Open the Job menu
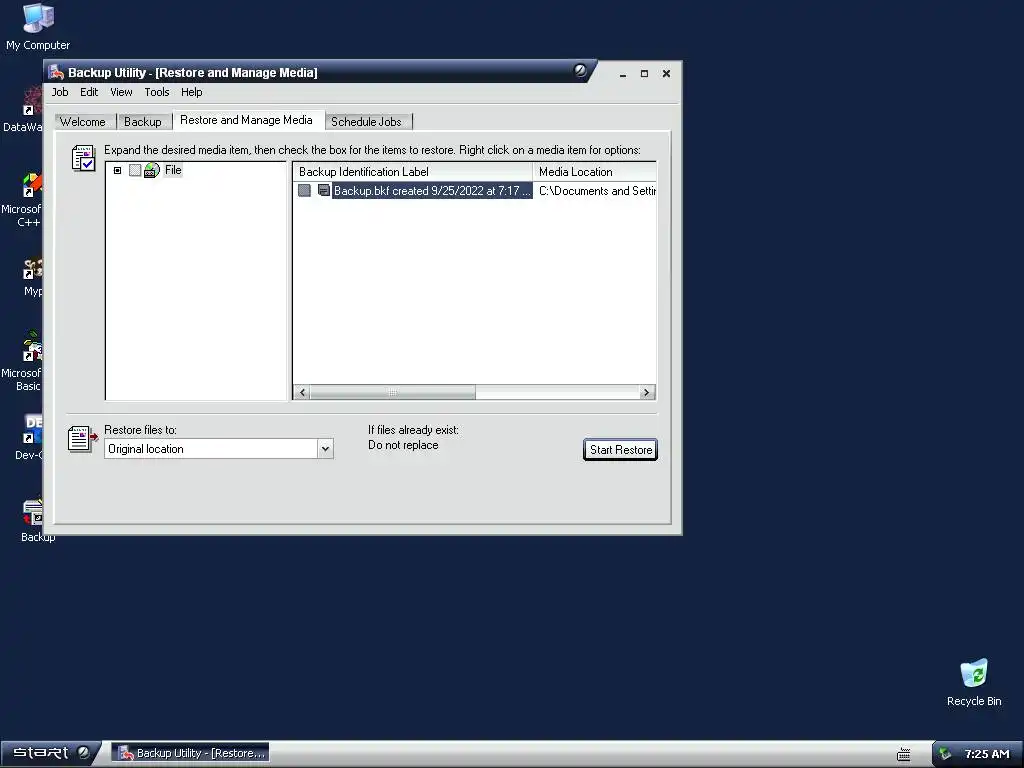The width and height of the screenshot is (1024, 768). coord(60,92)
